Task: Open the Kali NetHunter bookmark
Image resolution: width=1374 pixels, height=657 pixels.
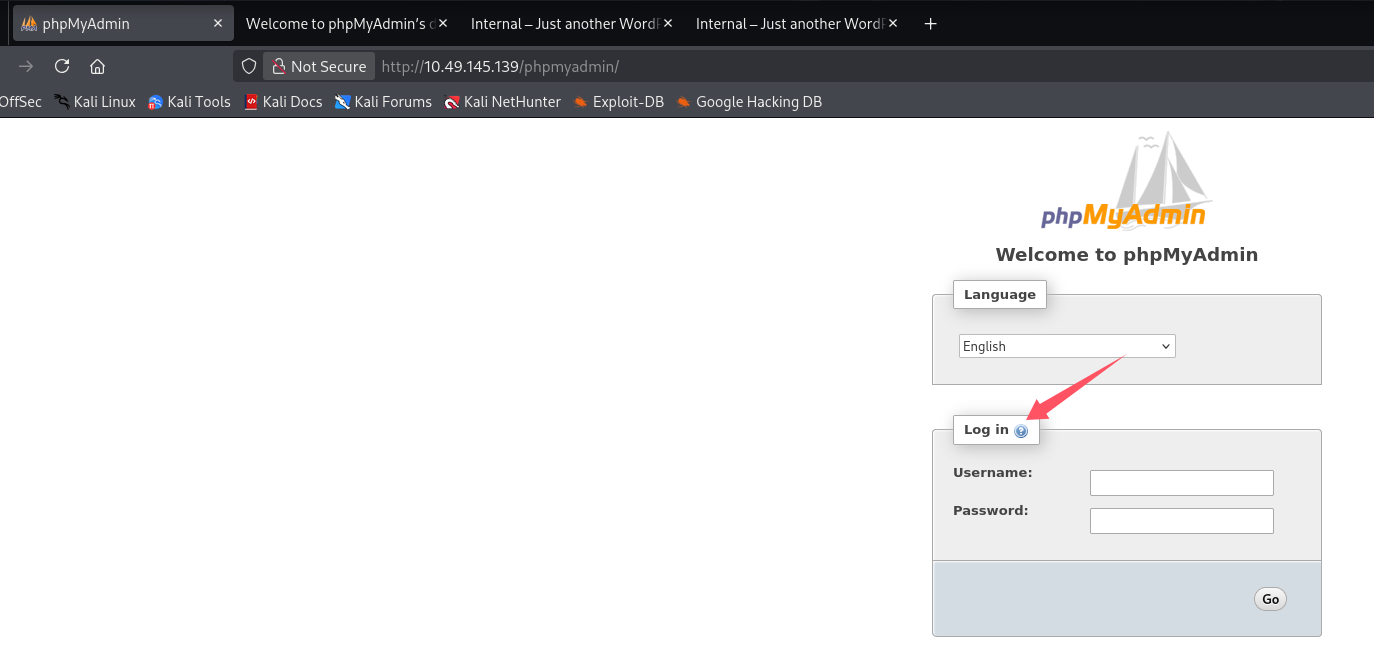Action: click(x=503, y=102)
